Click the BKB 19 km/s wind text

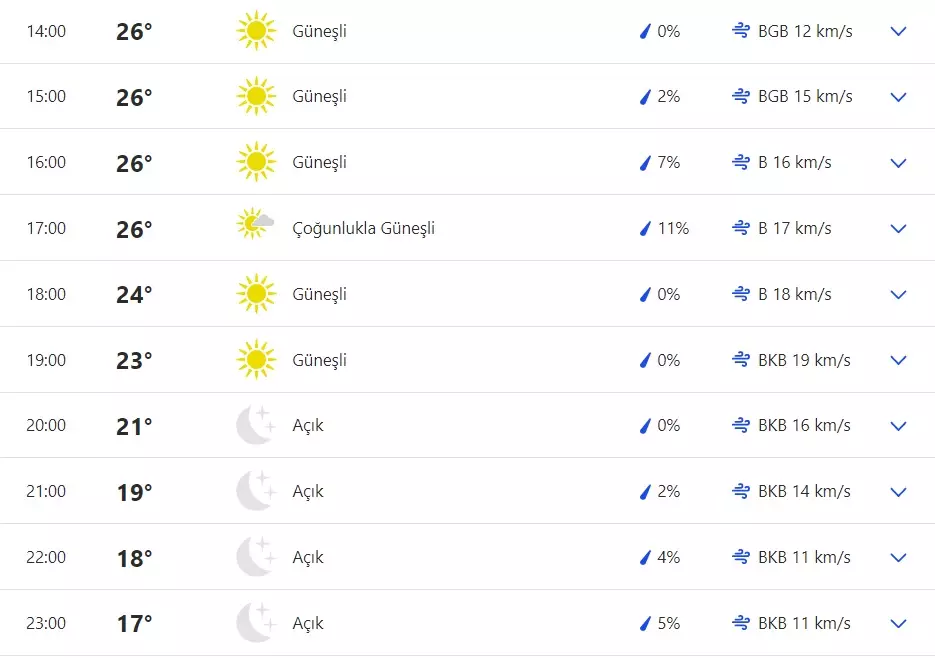(x=804, y=360)
